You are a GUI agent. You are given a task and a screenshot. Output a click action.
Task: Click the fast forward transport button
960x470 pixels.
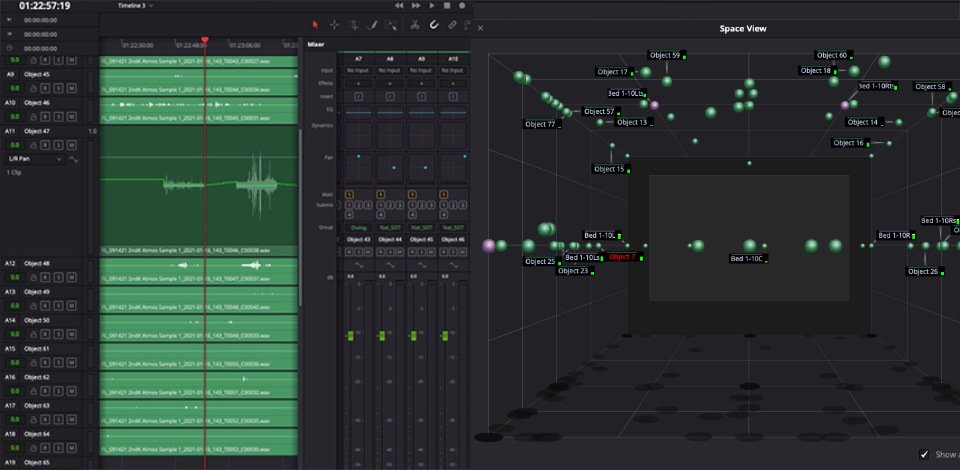tap(416, 6)
